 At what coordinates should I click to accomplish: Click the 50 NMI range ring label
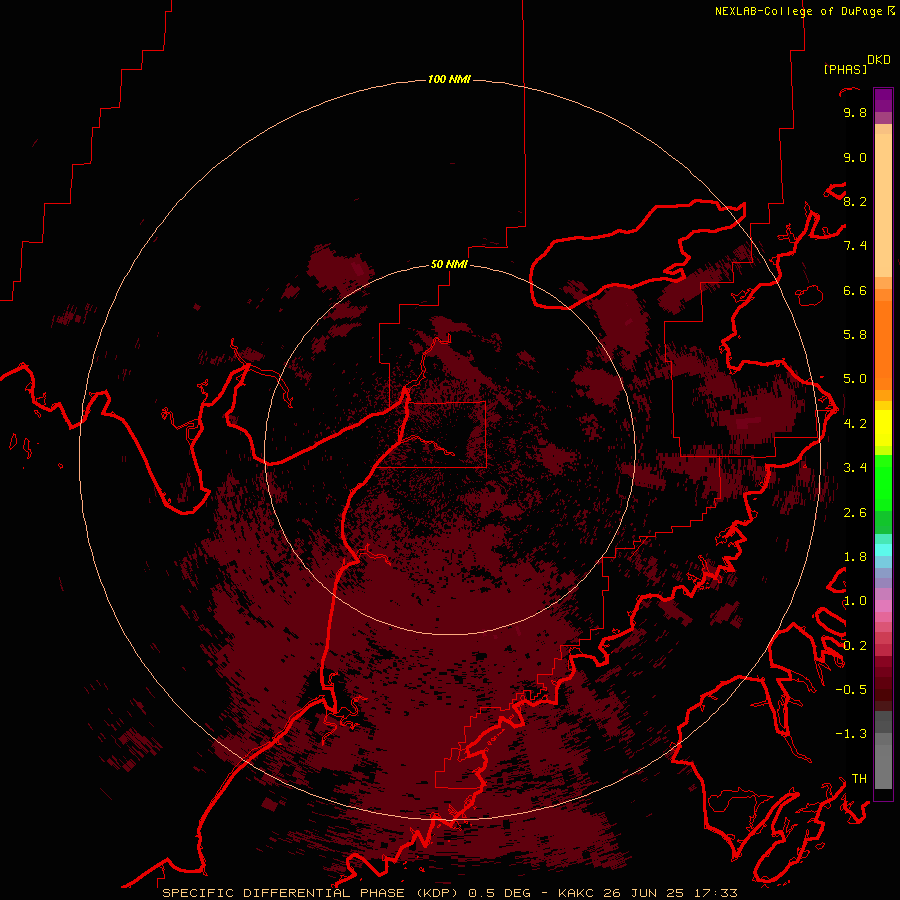[x=449, y=265]
